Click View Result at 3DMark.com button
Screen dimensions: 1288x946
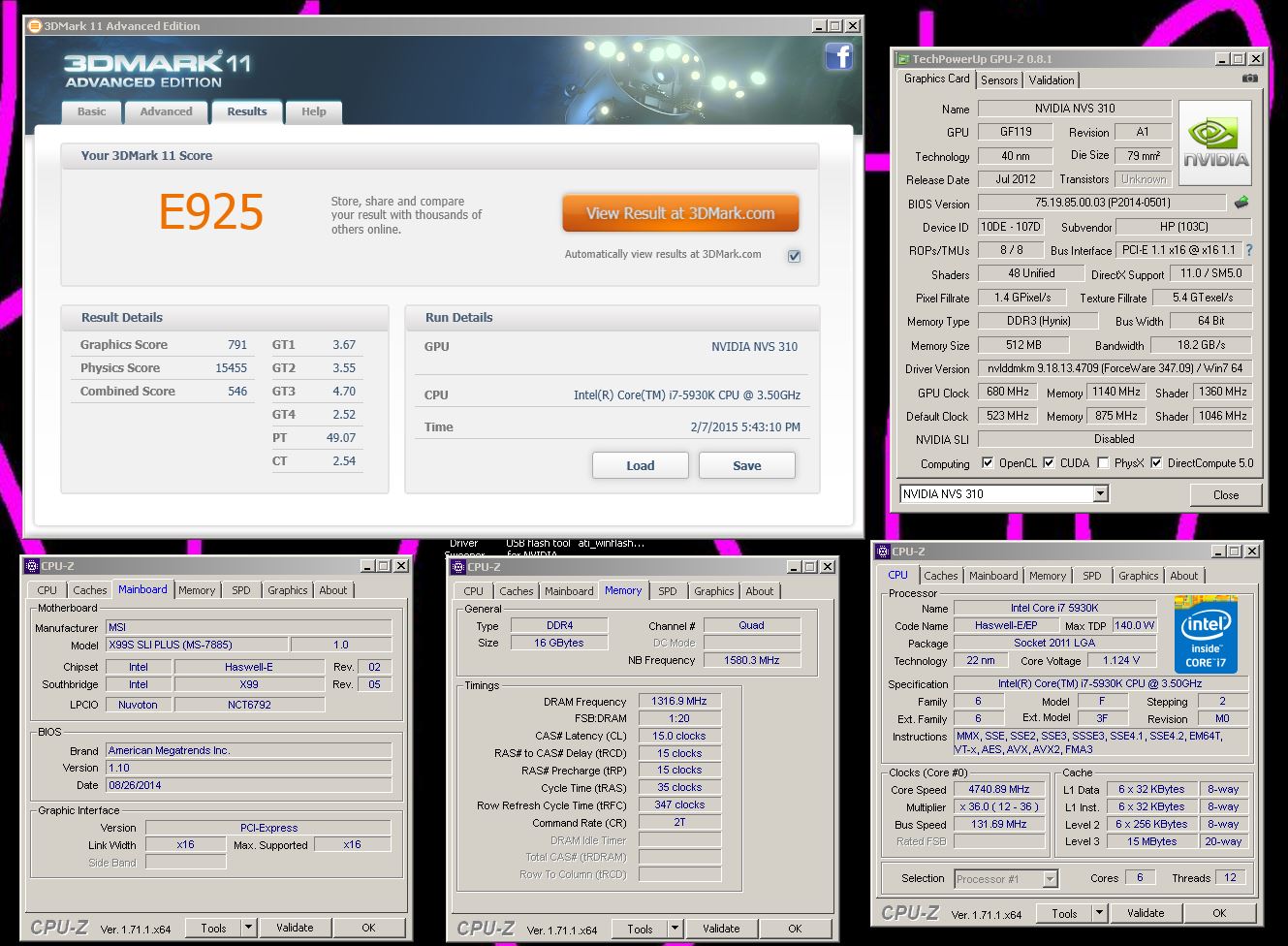tap(680, 213)
